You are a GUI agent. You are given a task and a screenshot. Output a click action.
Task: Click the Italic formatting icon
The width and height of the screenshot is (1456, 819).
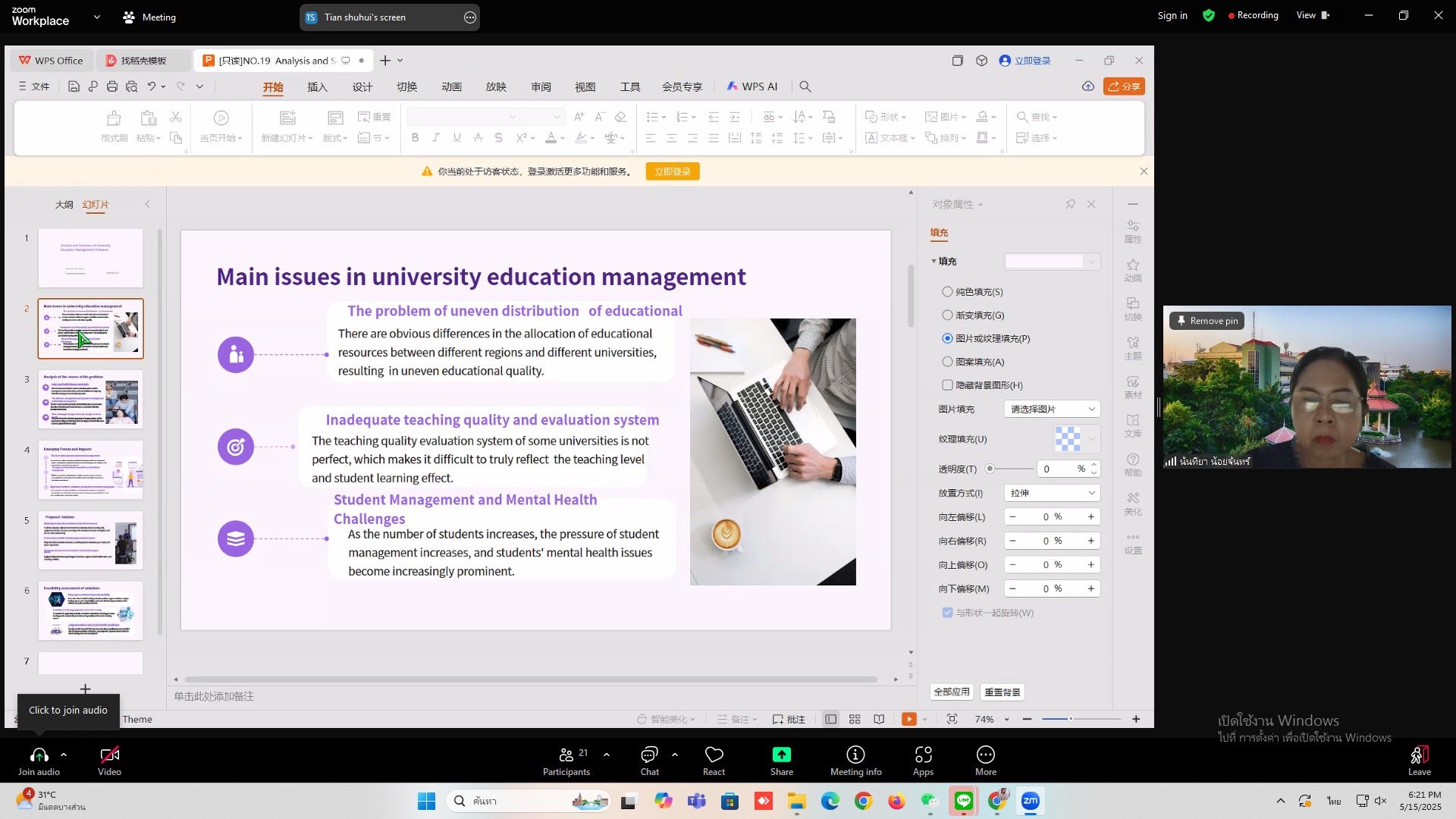[x=435, y=137]
